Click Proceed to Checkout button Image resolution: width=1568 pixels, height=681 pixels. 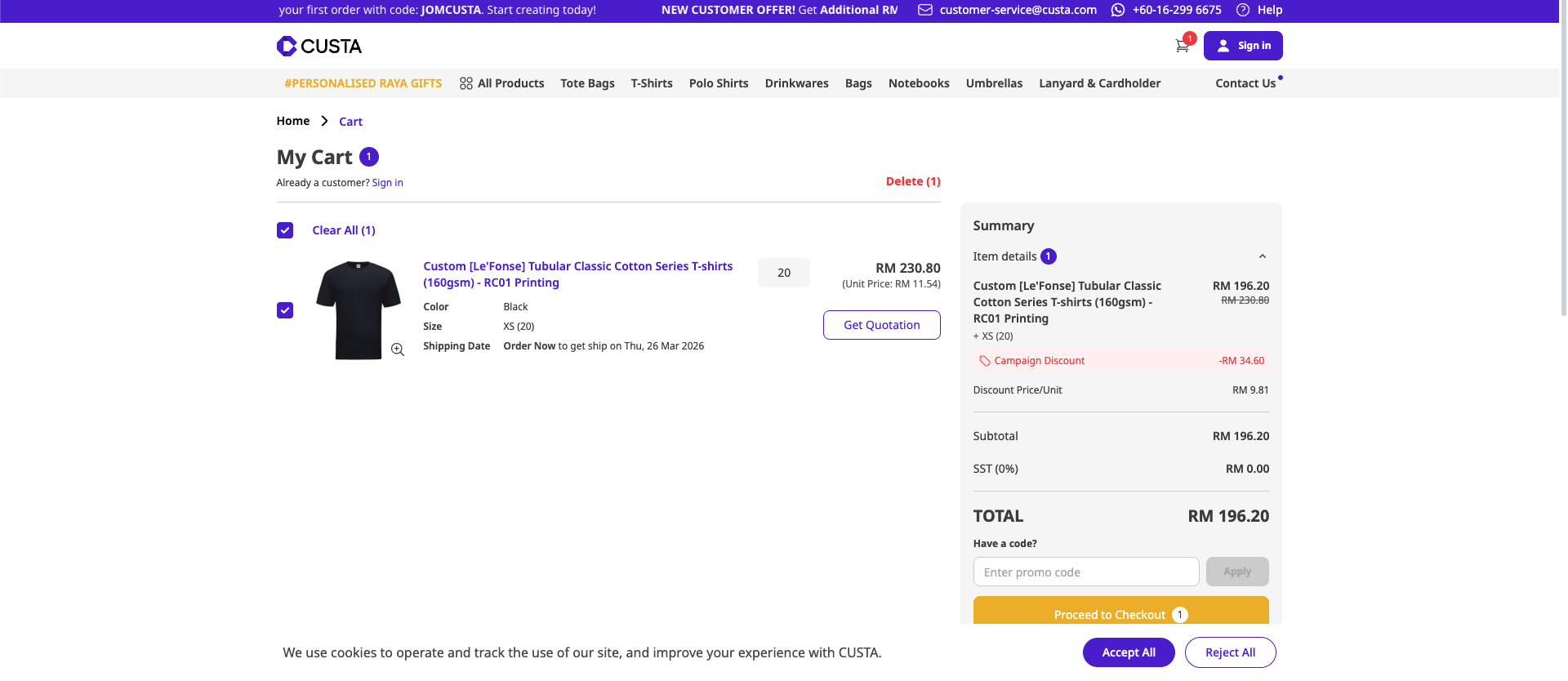click(1121, 611)
